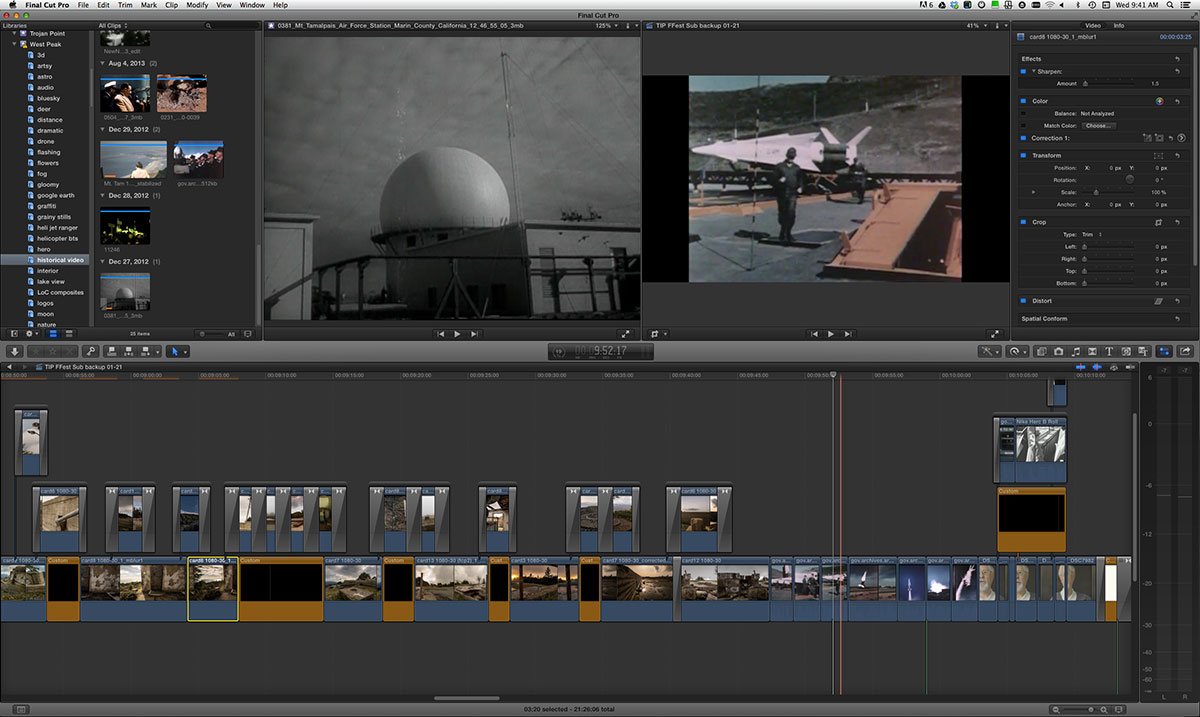This screenshot has height=717, width=1200.
Task: Click the Share button in the toolbar
Action: click(1186, 351)
